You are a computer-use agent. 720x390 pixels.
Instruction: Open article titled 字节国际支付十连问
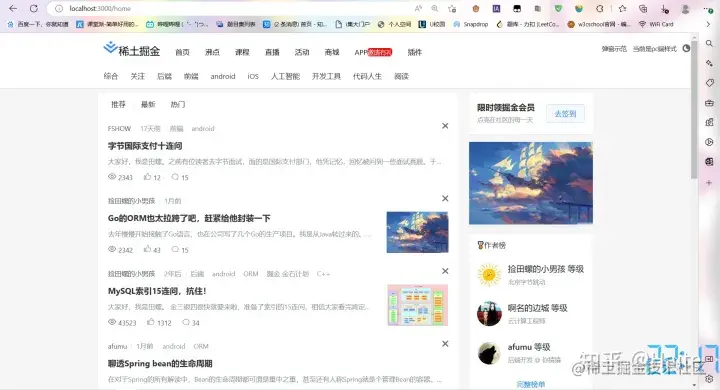[x=145, y=146]
